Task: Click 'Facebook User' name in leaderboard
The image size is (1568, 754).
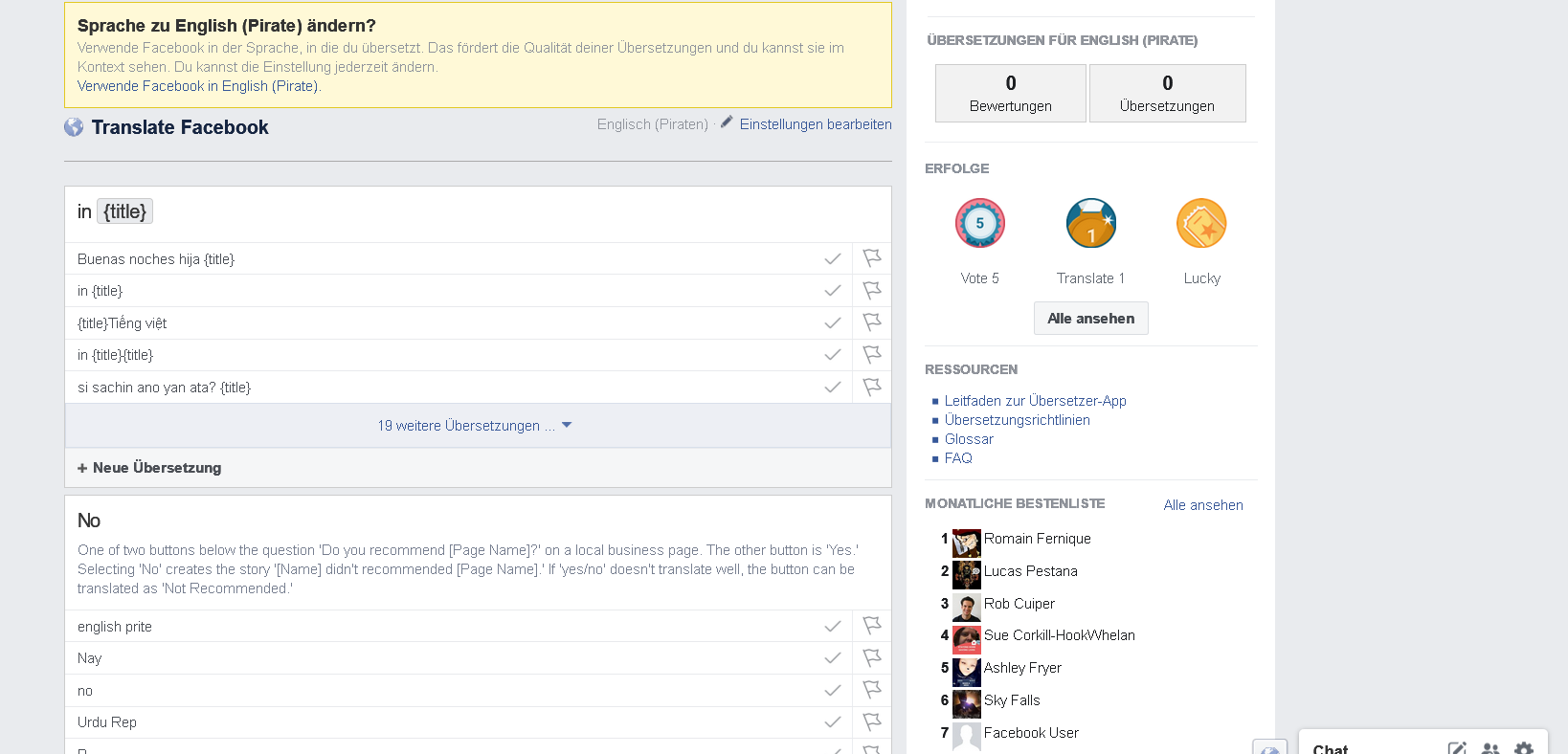Action: (x=1031, y=733)
